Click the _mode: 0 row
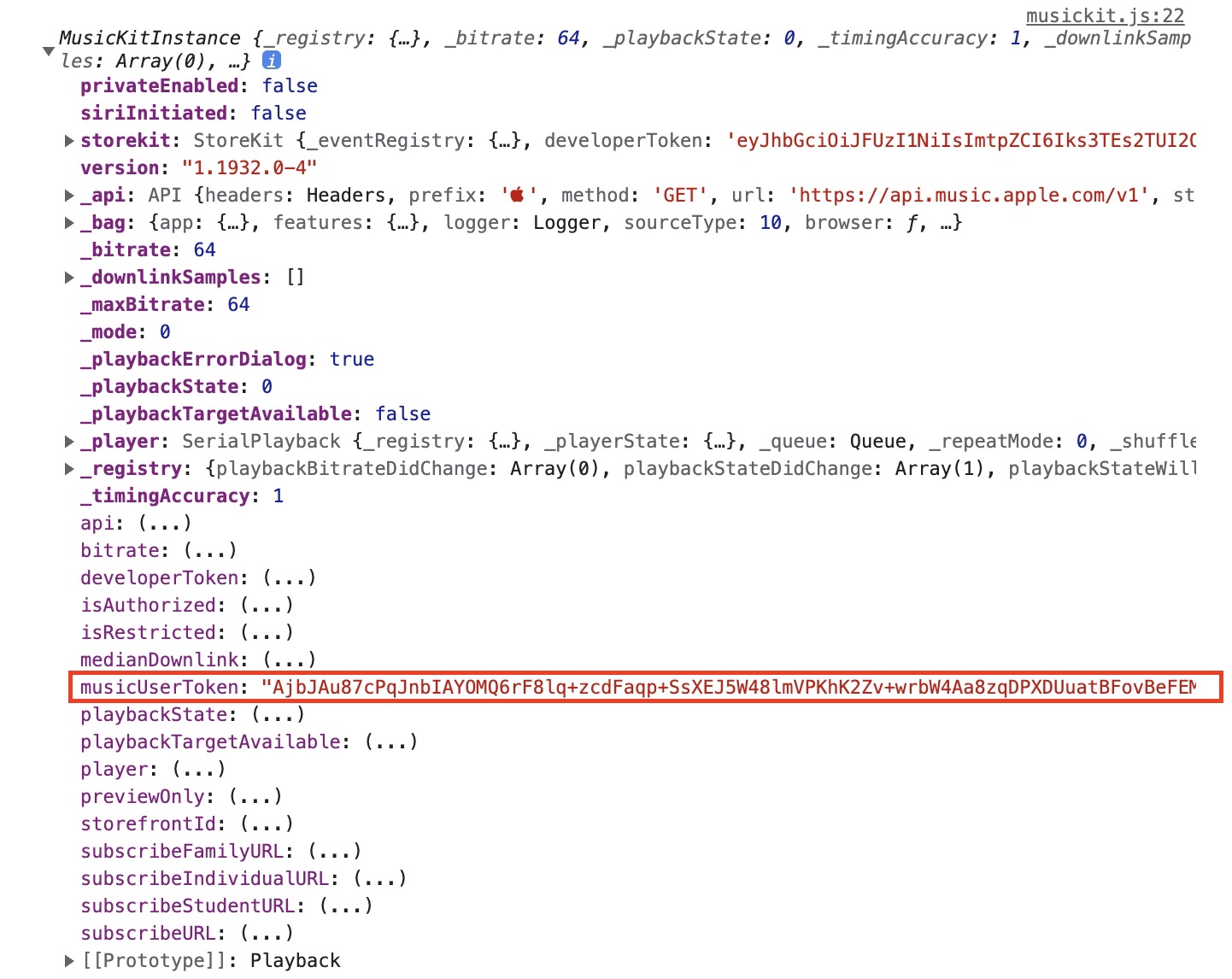 (x=126, y=331)
